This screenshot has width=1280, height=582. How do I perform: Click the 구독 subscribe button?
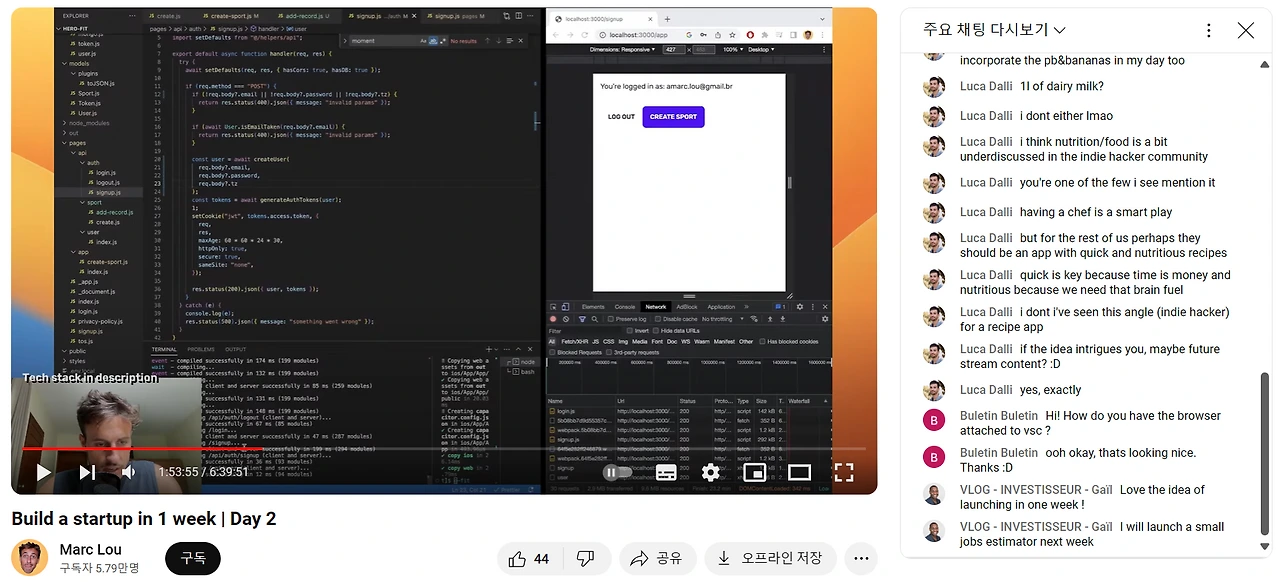point(192,558)
